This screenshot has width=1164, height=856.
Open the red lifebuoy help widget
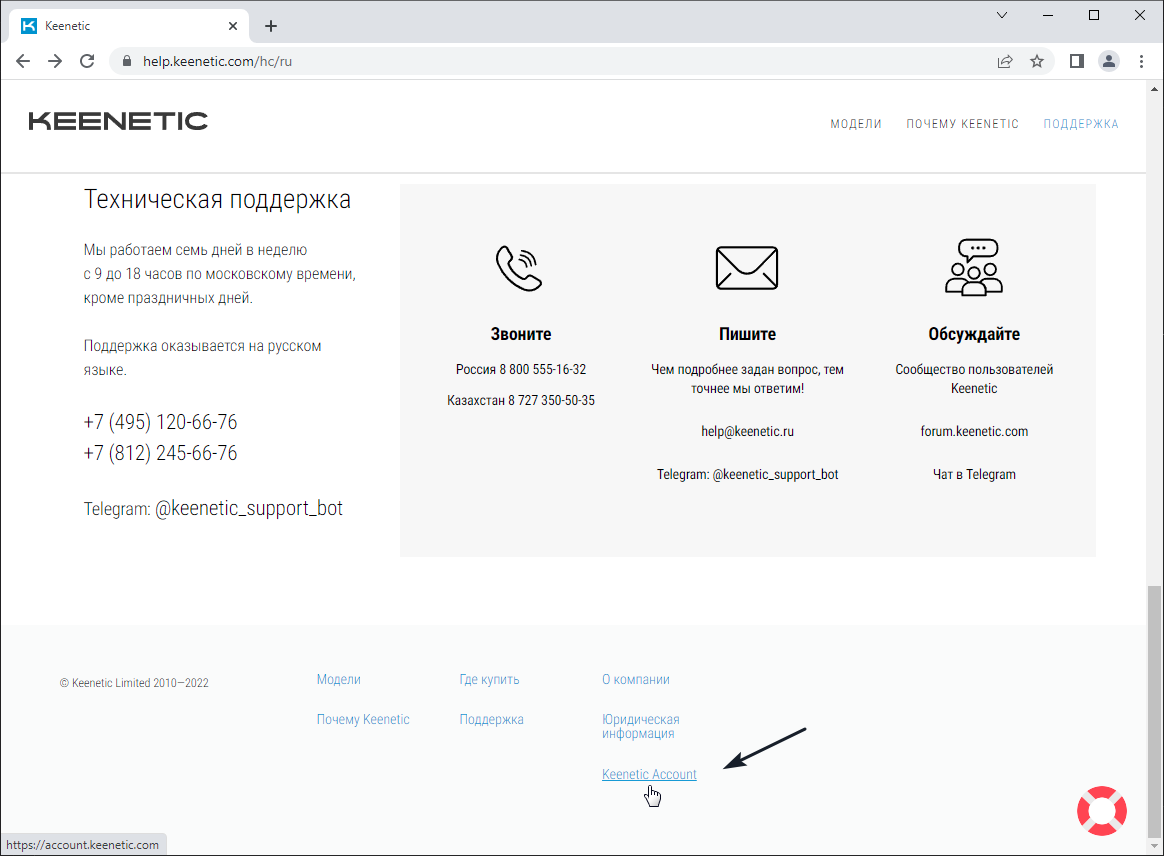(1102, 811)
